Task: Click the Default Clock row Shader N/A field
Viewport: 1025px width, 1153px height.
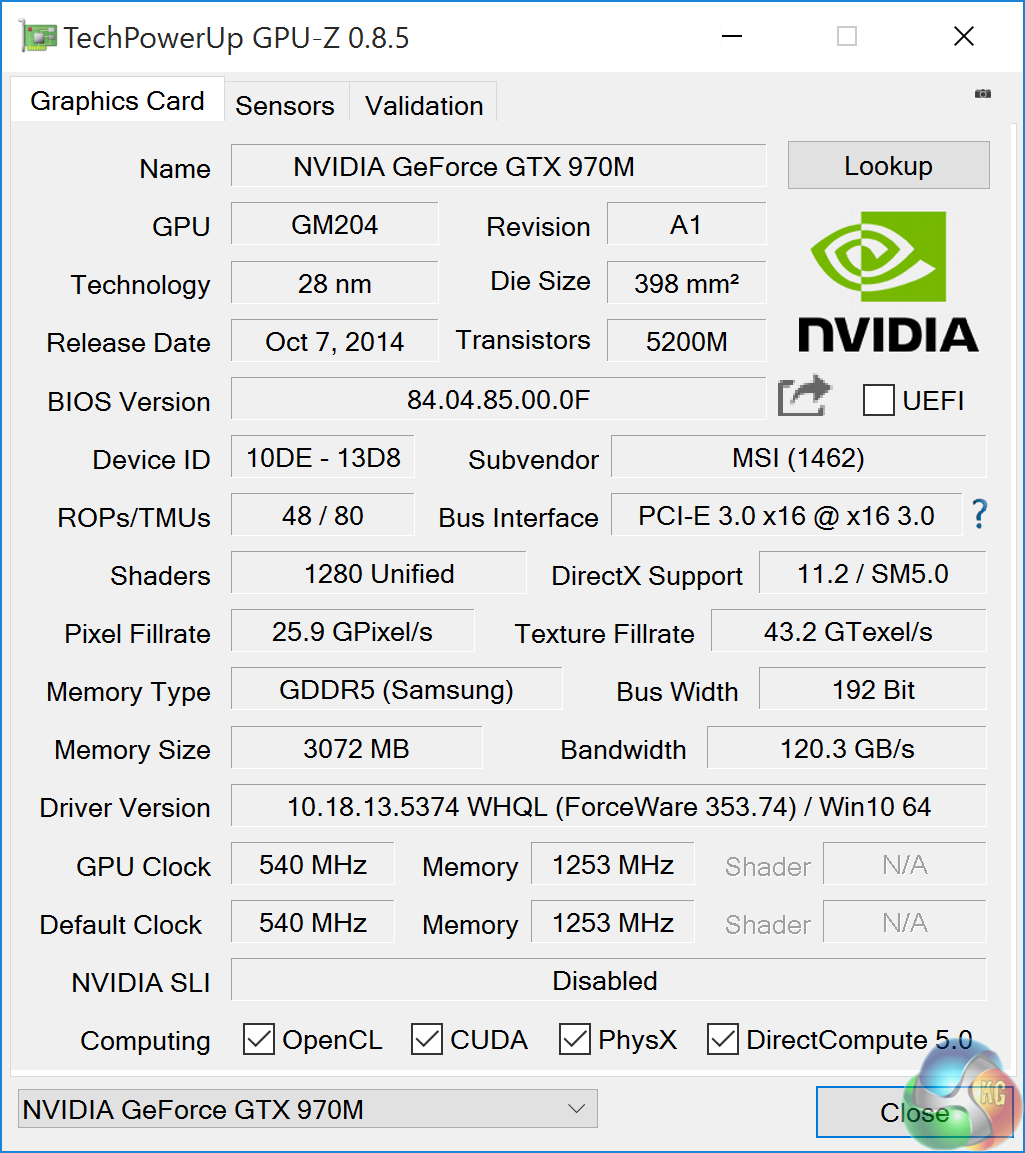Action: click(x=904, y=922)
